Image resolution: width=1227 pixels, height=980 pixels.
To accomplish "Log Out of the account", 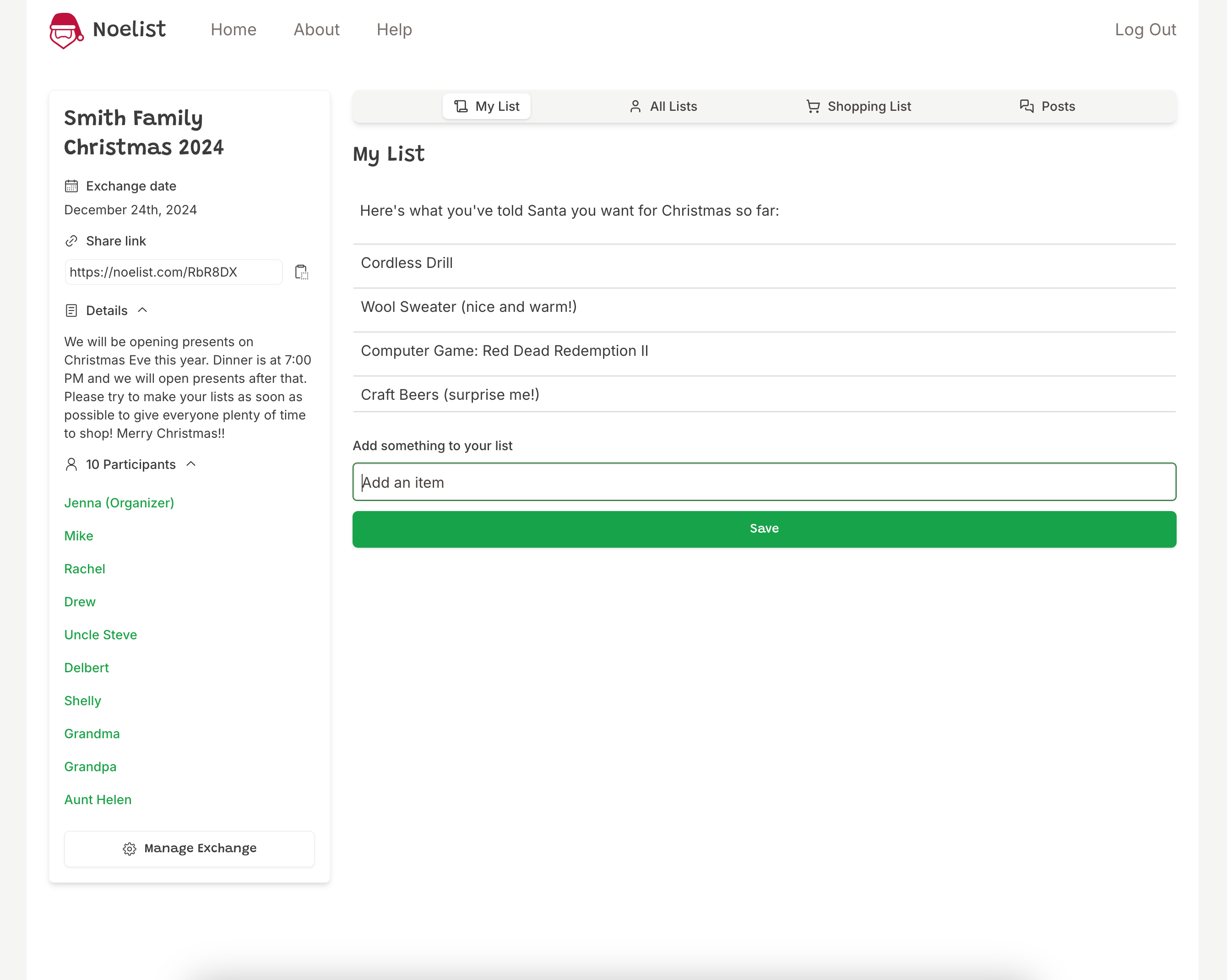I will click(x=1145, y=30).
